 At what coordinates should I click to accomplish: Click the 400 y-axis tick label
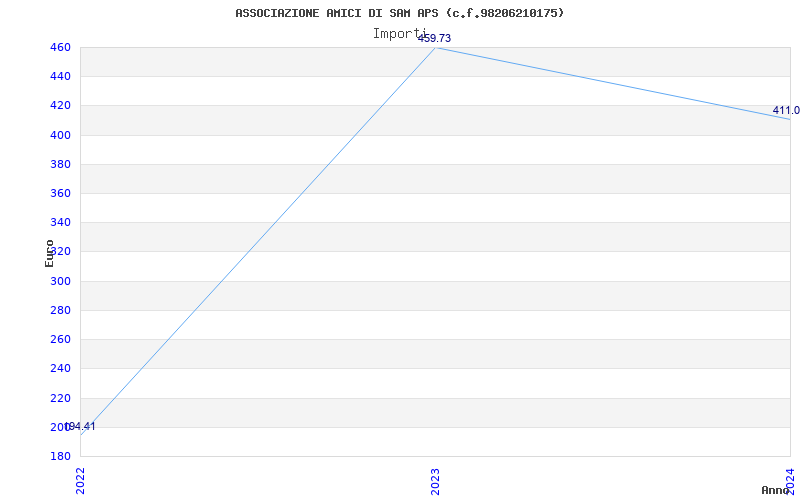(x=60, y=135)
